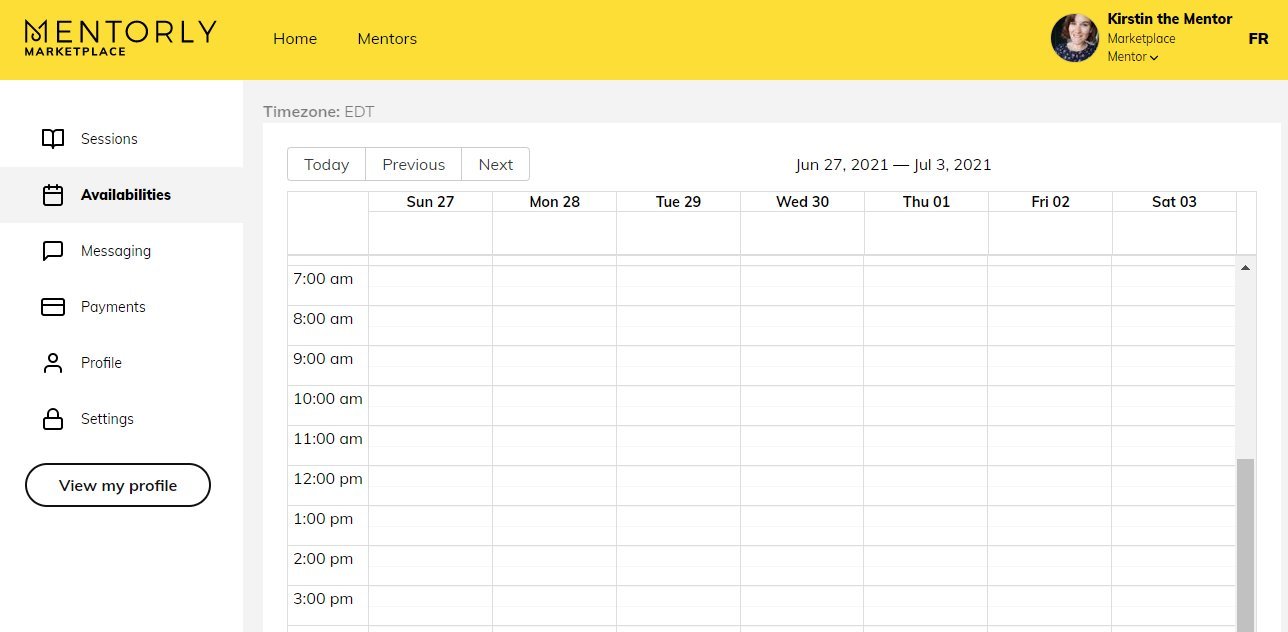Screen dimensions: 1288x632
Task: Click the Messaging chat bubble icon
Action: tap(53, 251)
